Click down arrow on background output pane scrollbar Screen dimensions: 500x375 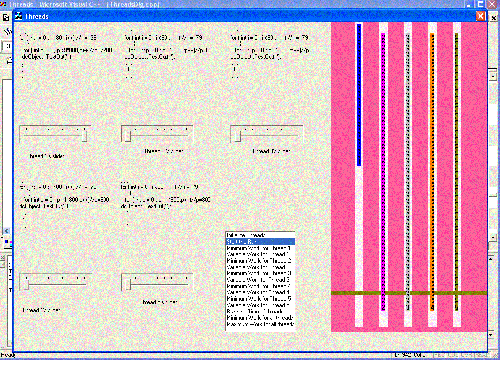(491, 335)
